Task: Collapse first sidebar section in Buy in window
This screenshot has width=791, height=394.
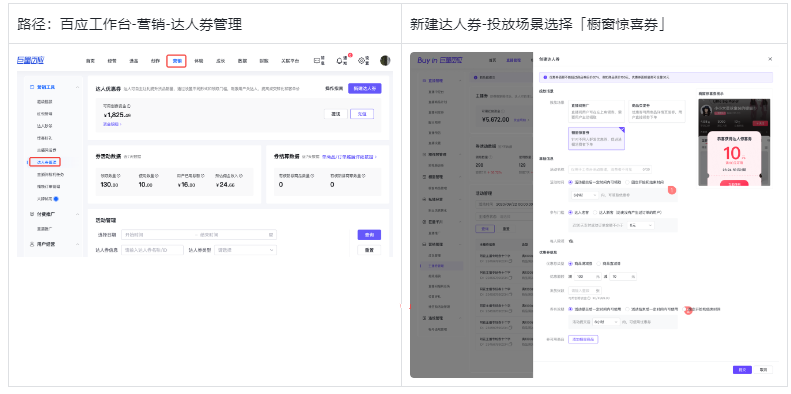Action: click(x=460, y=81)
